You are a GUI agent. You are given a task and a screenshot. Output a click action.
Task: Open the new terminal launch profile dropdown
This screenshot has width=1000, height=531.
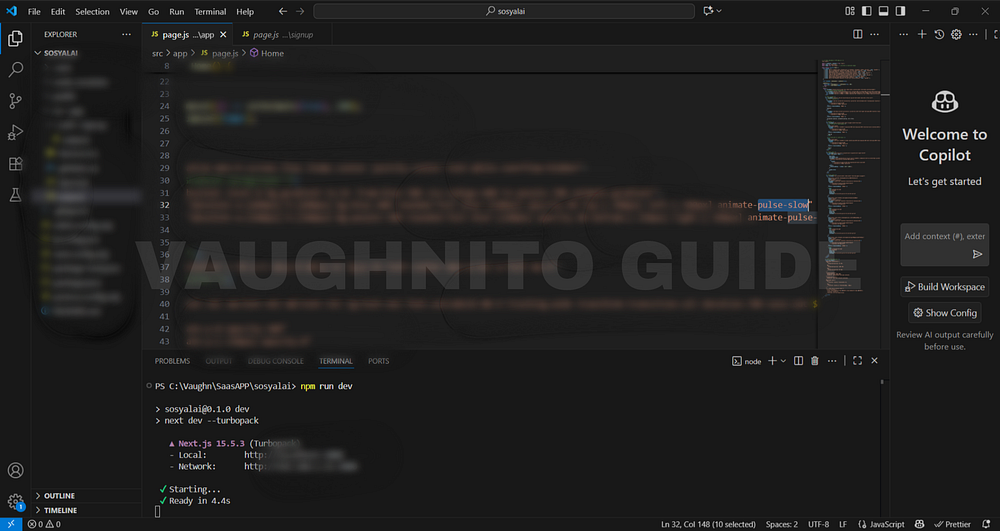[x=783, y=361]
